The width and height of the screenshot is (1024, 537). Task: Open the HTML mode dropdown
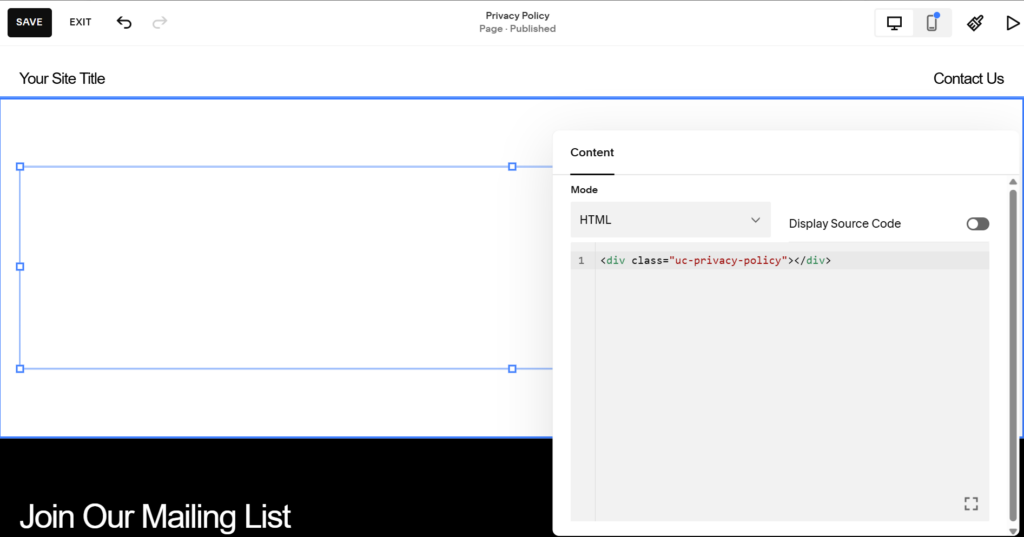click(x=670, y=220)
